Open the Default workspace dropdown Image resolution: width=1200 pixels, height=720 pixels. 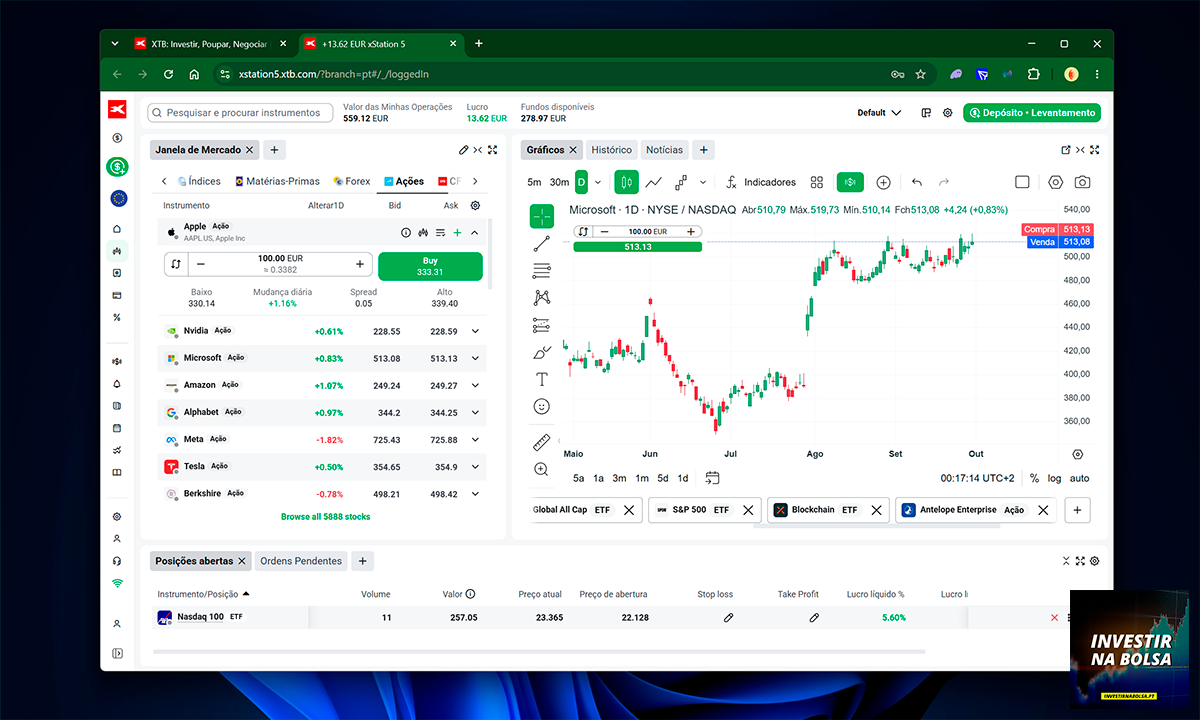[x=879, y=113]
